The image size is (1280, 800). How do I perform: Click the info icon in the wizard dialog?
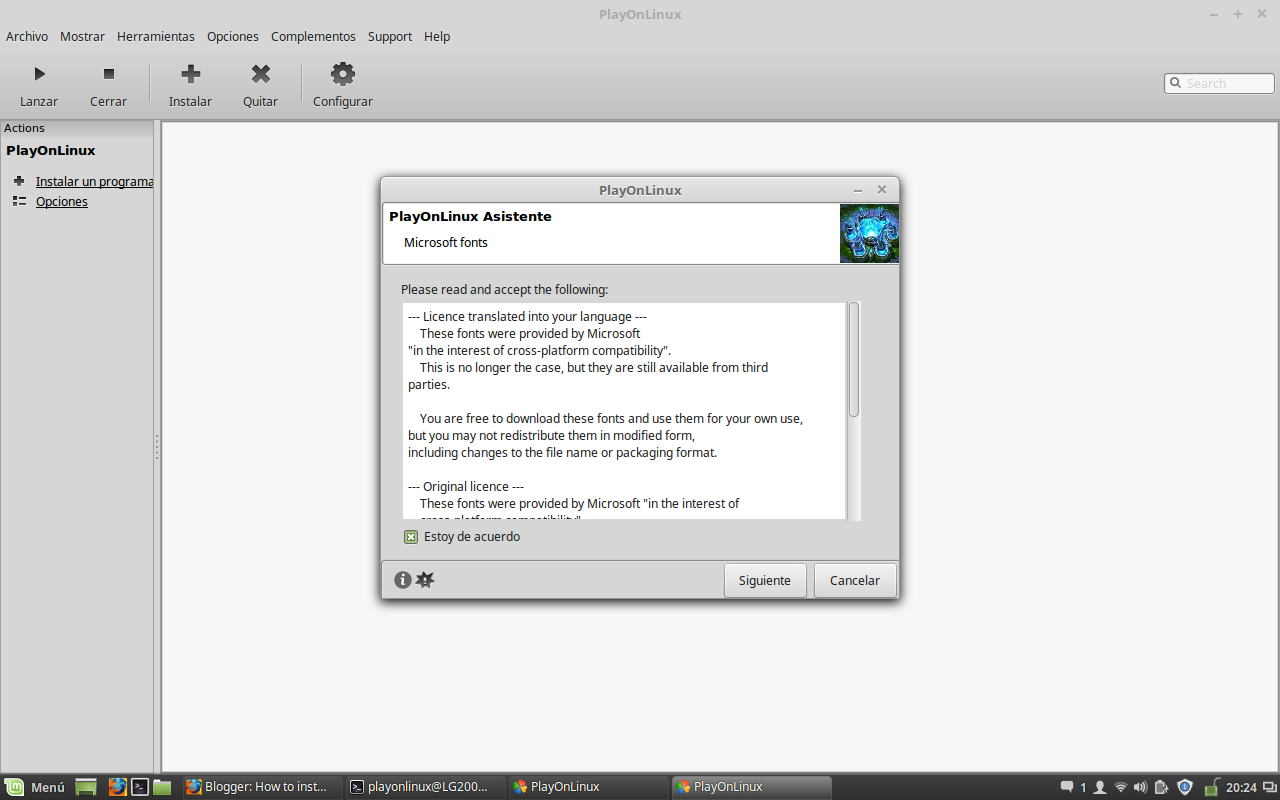pyautogui.click(x=403, y=580)
